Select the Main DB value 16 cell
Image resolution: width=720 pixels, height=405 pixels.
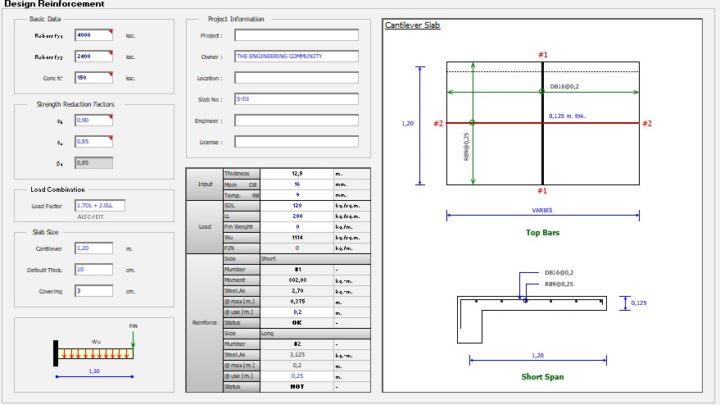[297, 184]
